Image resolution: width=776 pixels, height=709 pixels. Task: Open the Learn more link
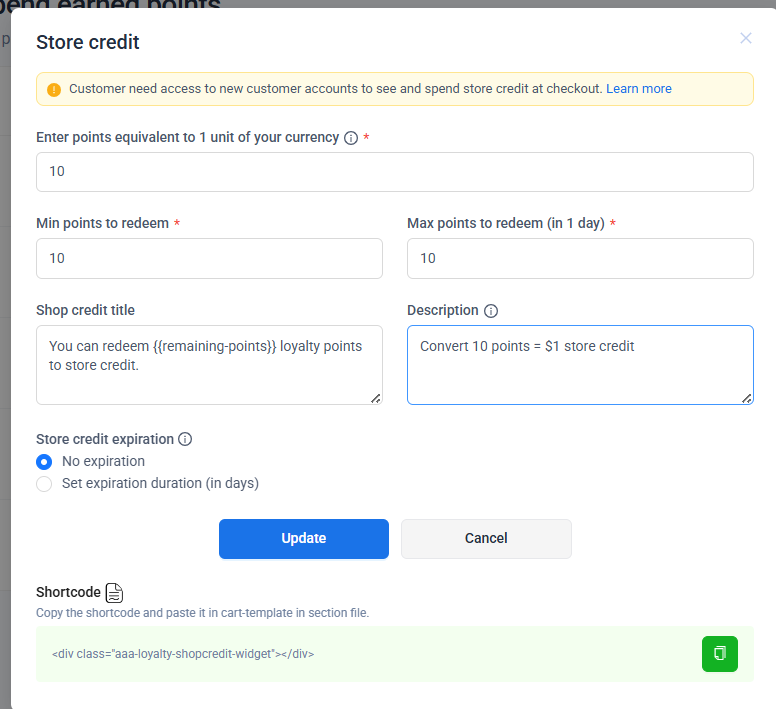(638, 89)
